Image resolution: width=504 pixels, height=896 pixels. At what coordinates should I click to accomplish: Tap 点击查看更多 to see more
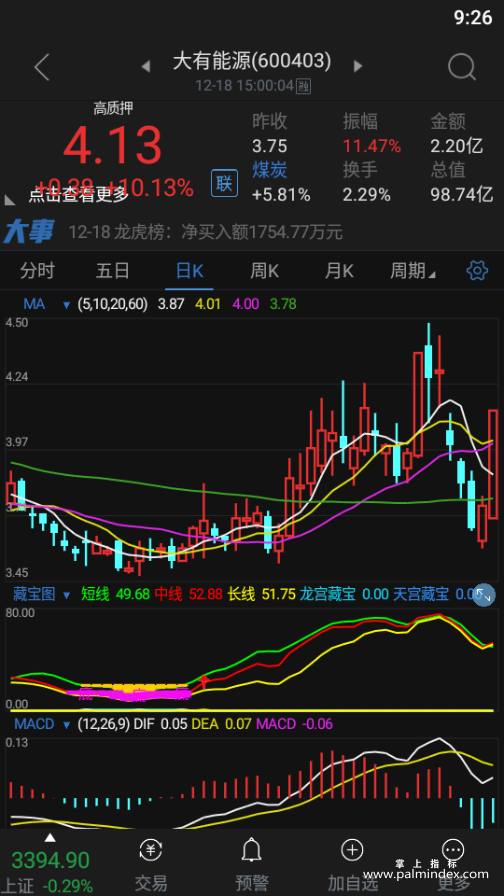click(78, 195)
